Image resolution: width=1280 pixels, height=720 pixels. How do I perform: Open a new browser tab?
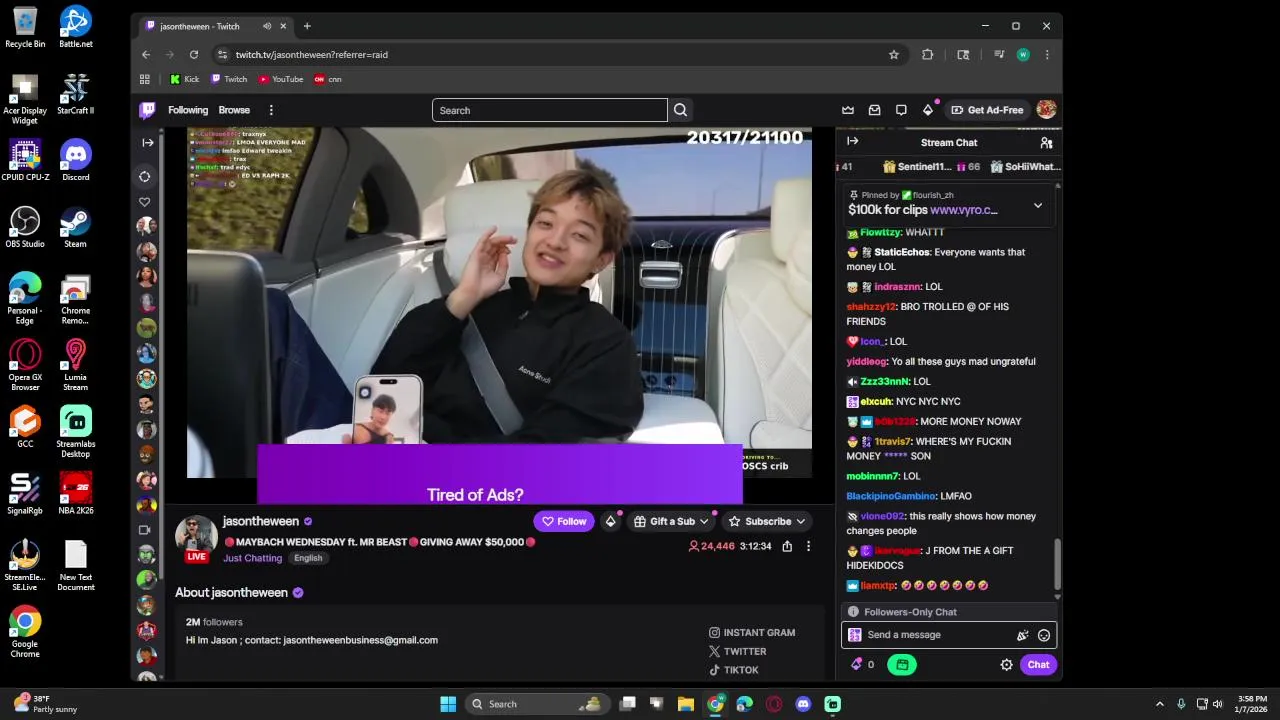307,26
